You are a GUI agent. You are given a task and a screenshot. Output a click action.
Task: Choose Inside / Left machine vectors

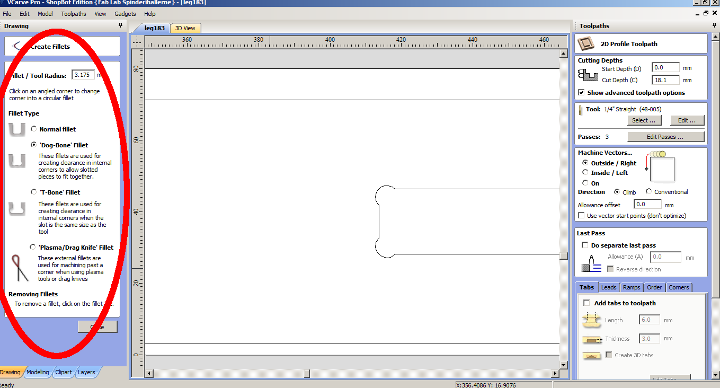pos(585,172)
